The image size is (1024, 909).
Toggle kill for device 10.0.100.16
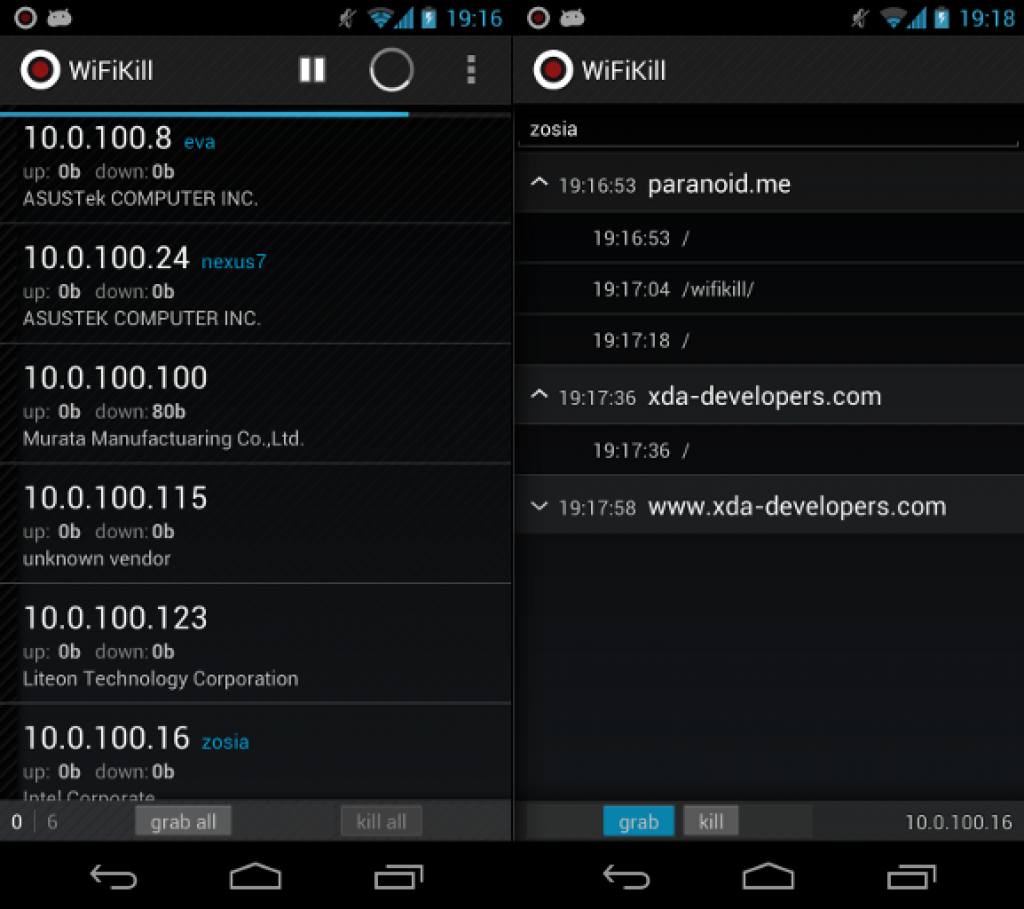click(x=711, y=822)
